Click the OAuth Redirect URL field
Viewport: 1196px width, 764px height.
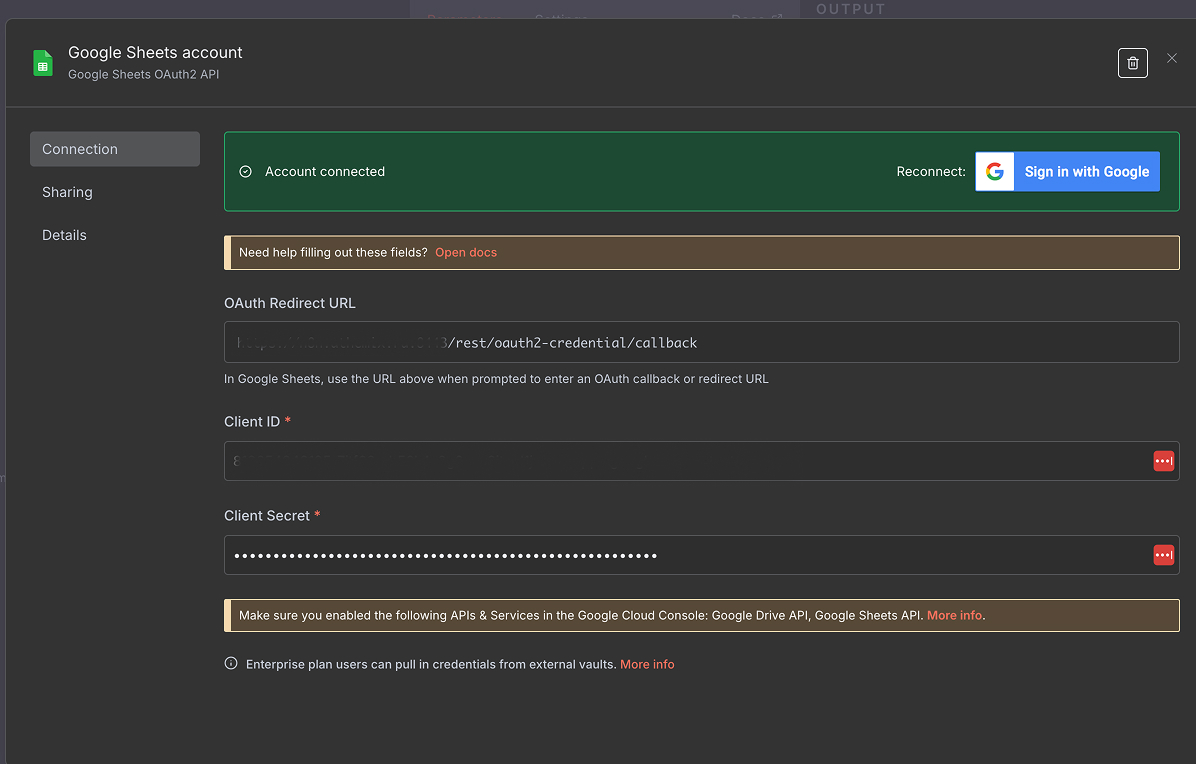tap(702, 342)
